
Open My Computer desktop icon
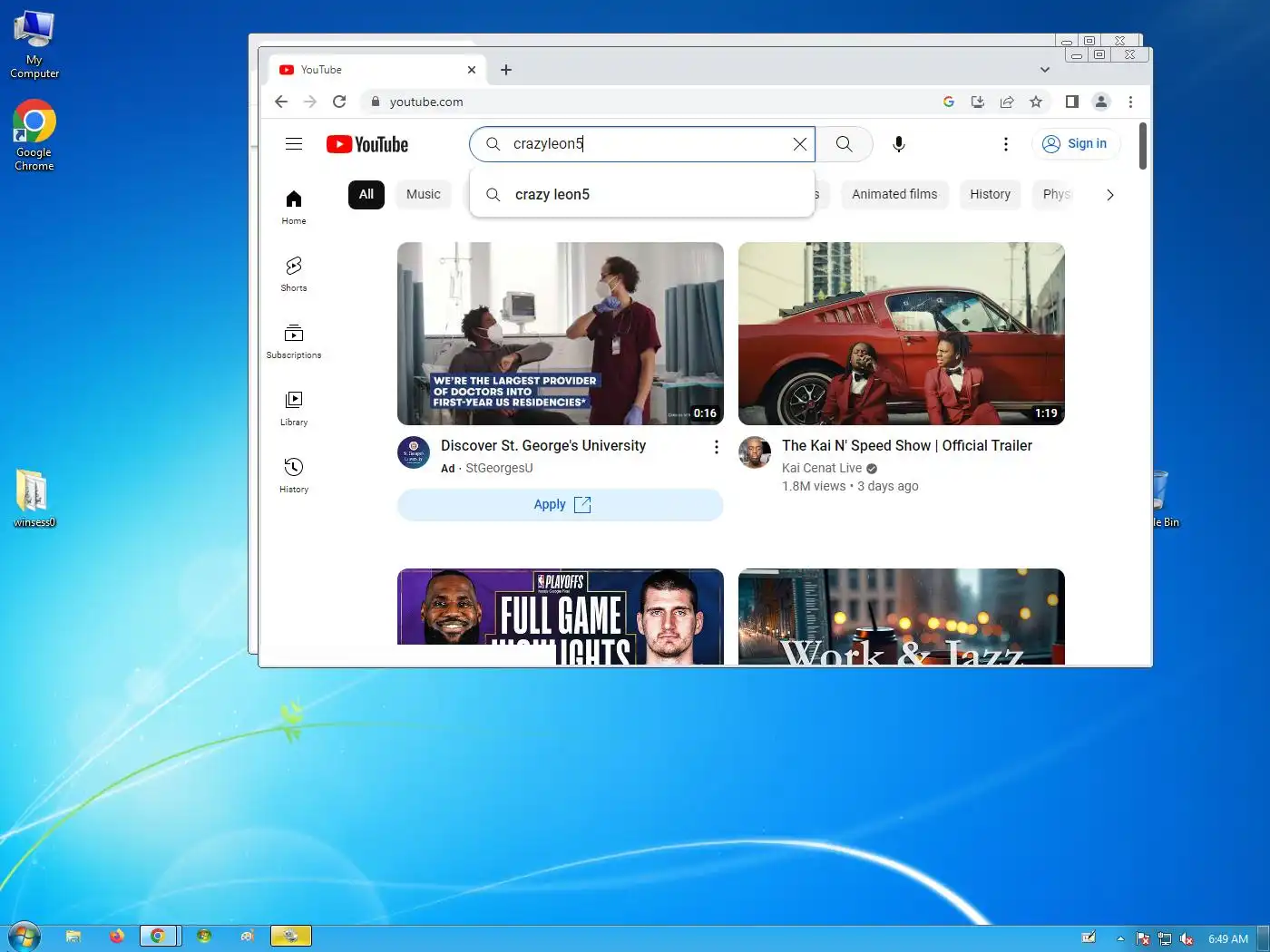[34, 44]
